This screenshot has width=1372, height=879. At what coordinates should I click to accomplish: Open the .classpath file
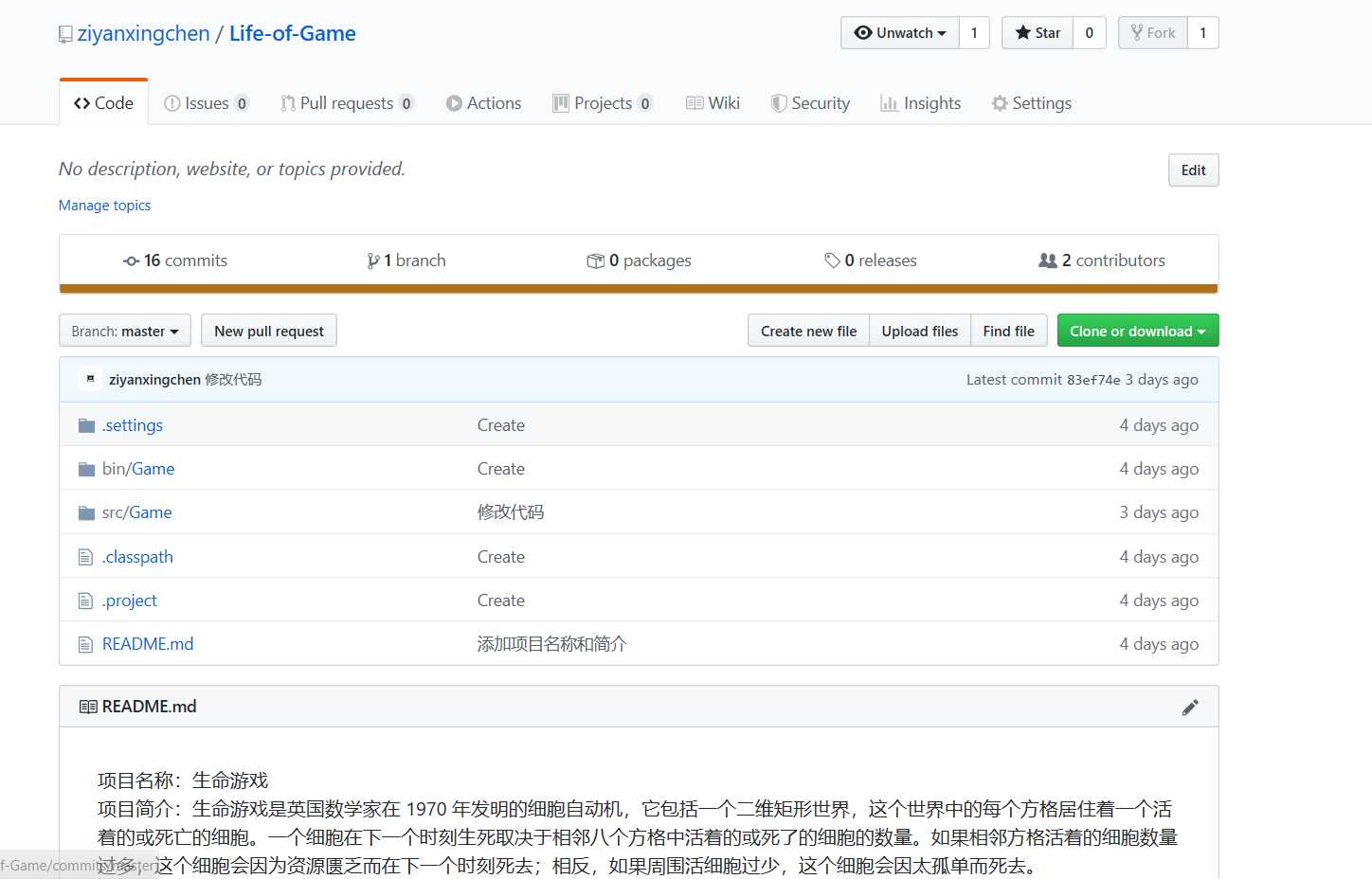click(137, 557)
